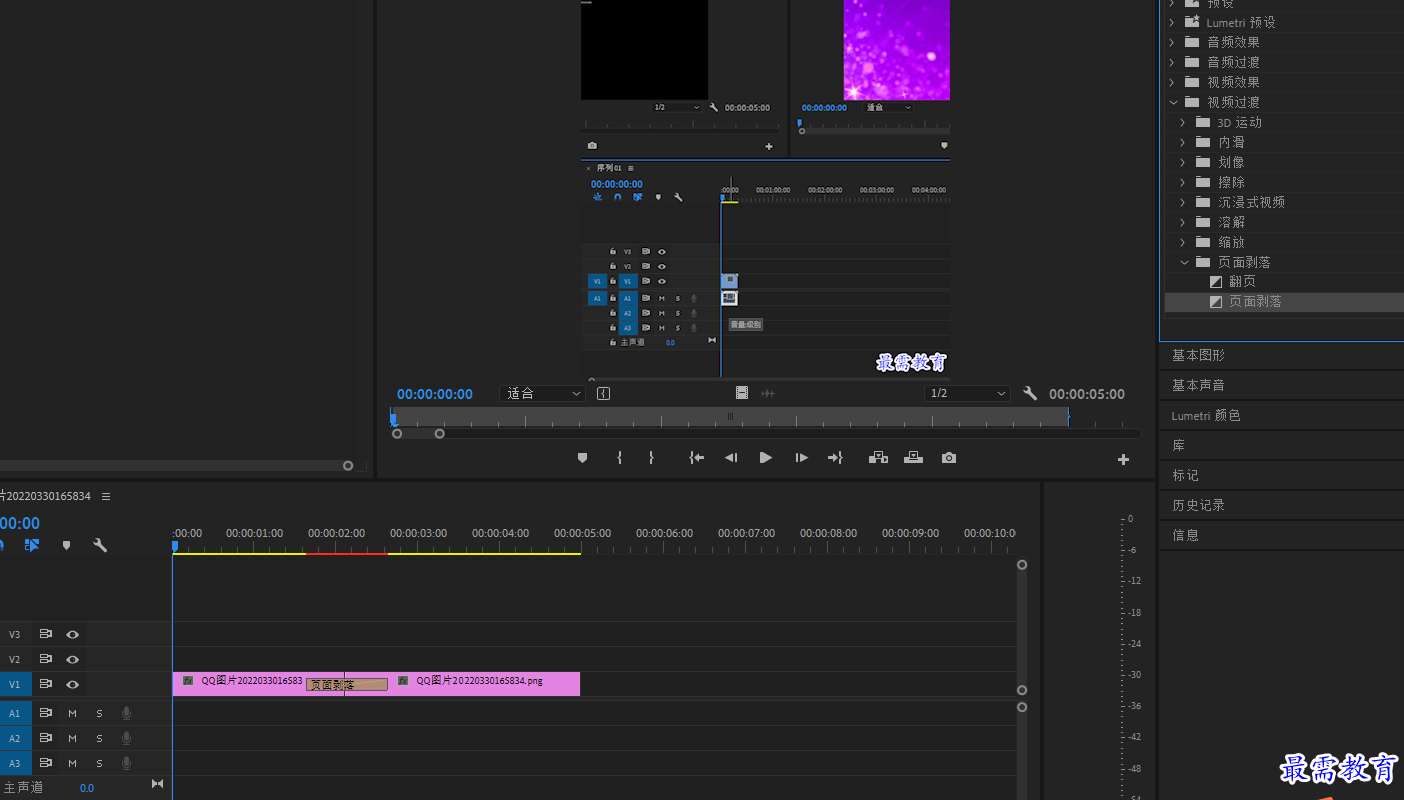Mark out point in program monitor
The image size is (1404, 800).
tap(651, 458)
